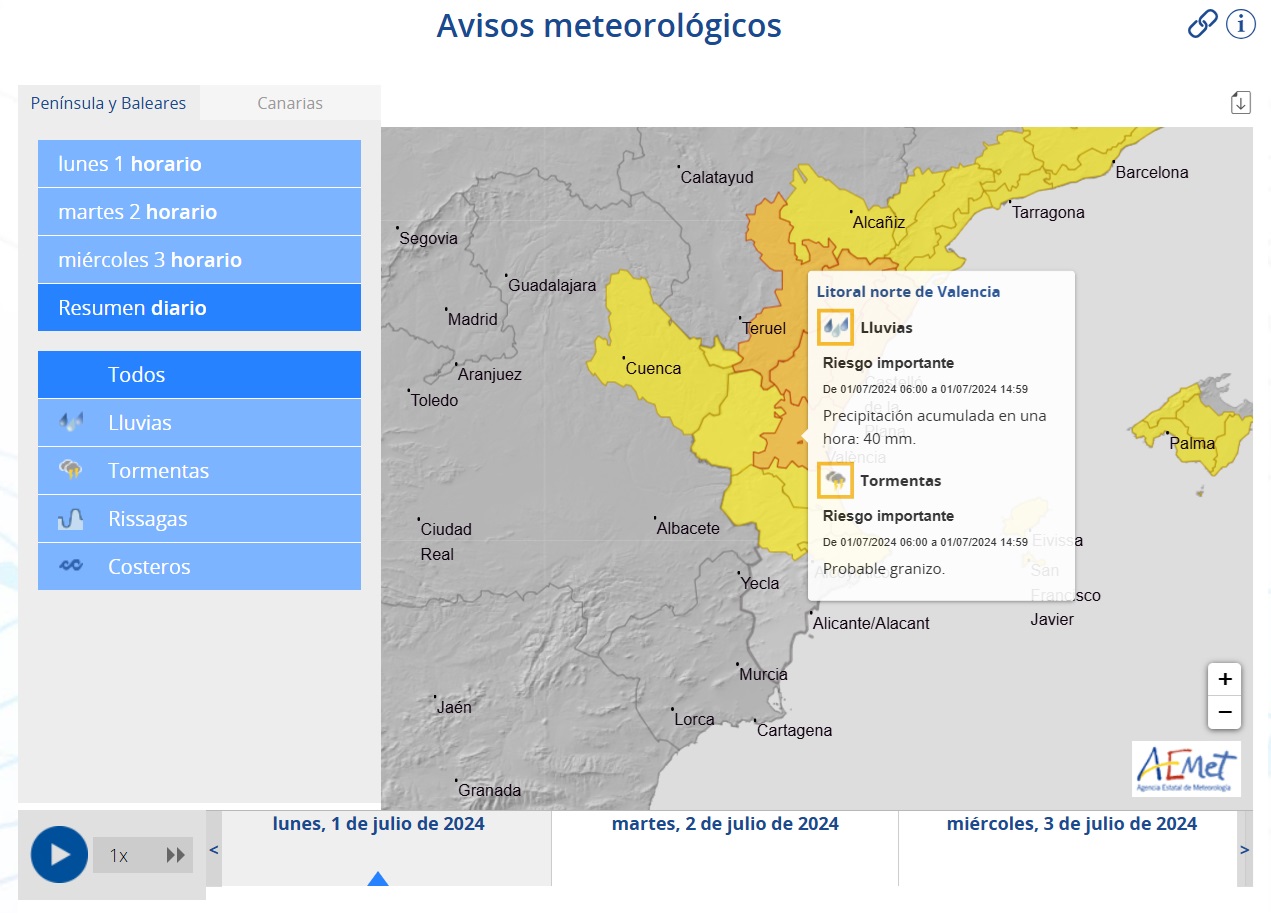Switch to the Península y Baleares tab
This screenshot has width=1271, height=914.
pos(108,102)
